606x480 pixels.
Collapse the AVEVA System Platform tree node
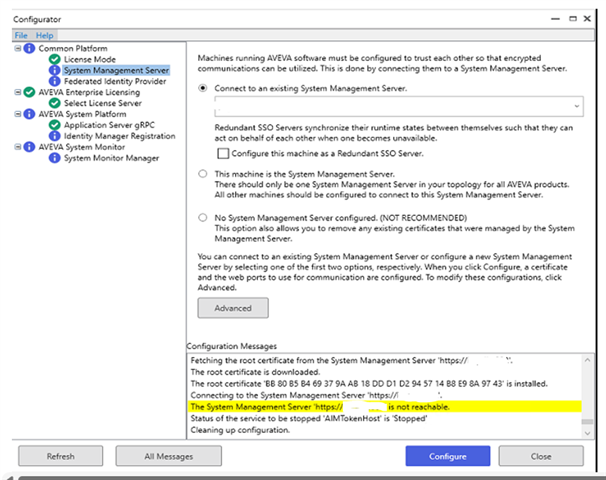click(x=17, y=114)
